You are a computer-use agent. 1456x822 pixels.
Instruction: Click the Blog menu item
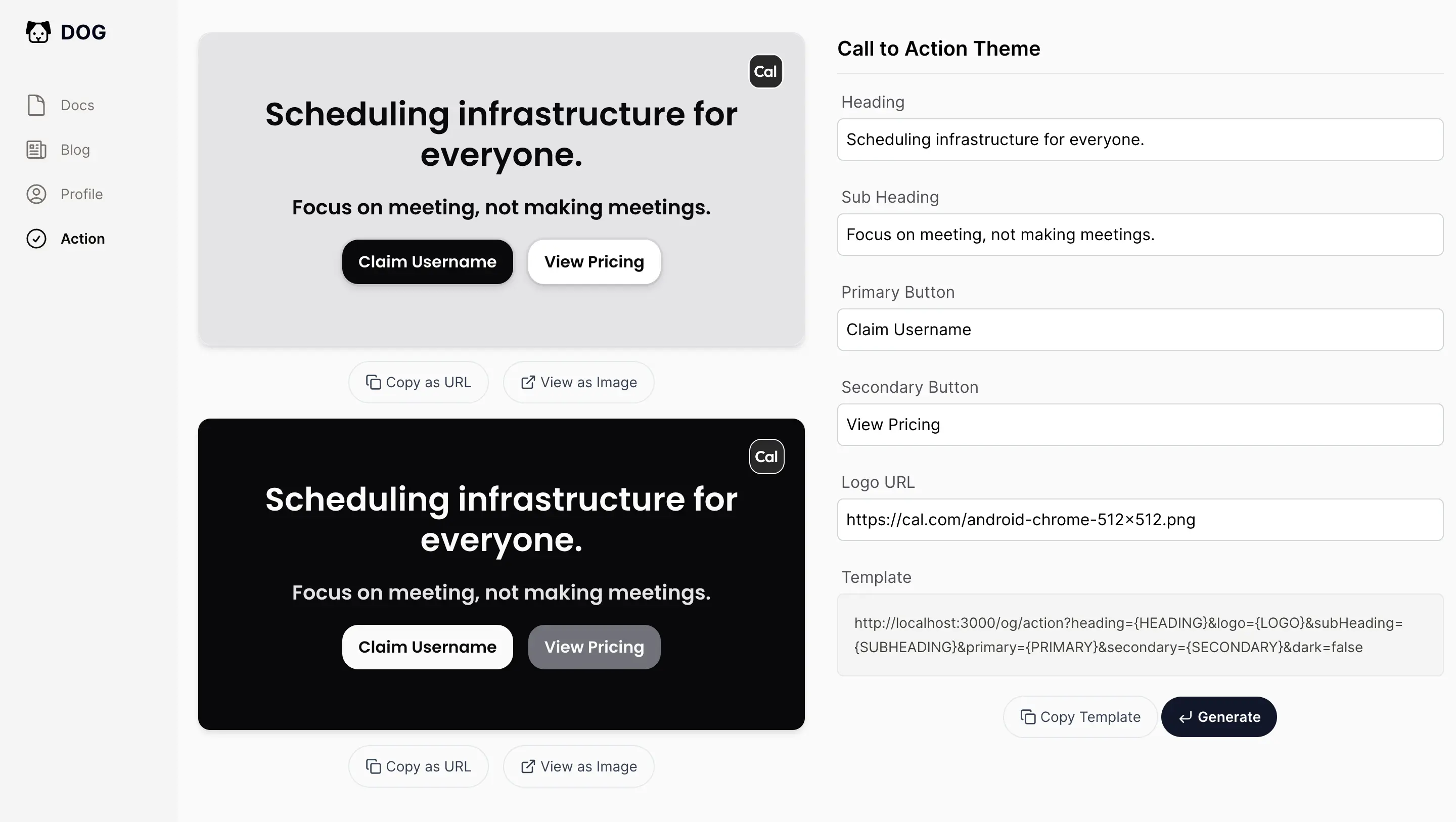75,150
